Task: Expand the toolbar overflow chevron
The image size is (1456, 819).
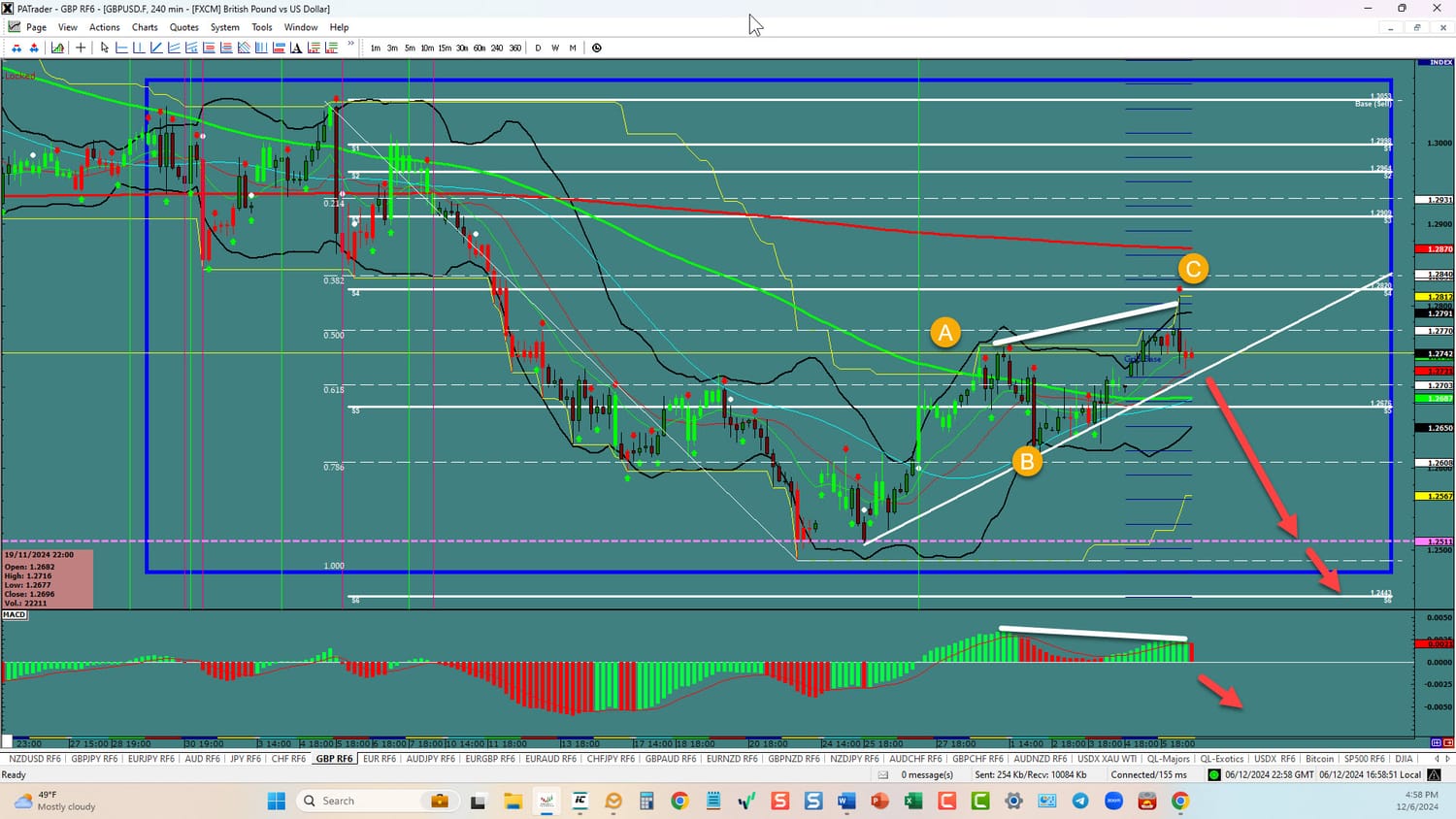Action: (350, 45)
